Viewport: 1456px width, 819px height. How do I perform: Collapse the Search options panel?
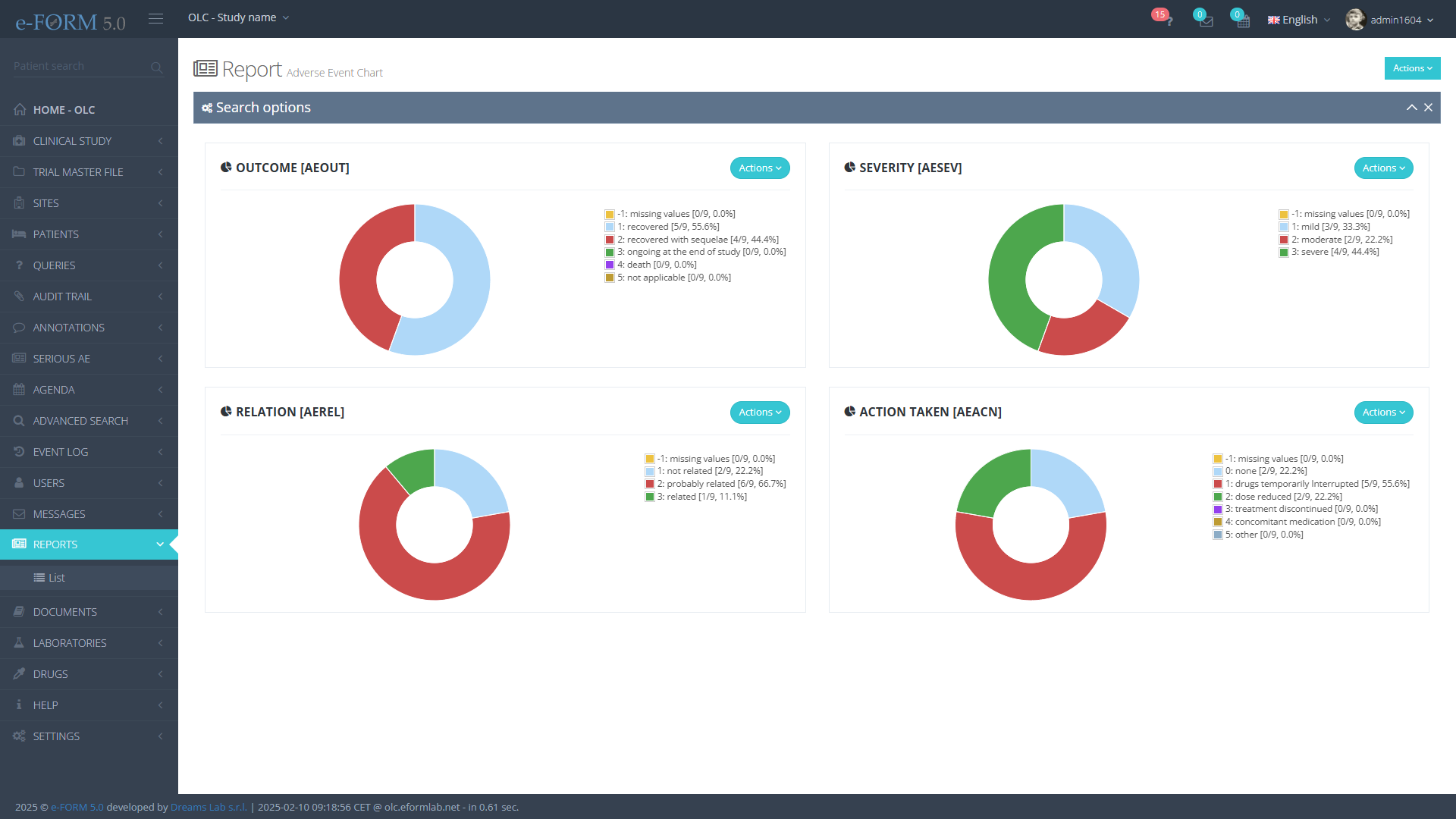click(x=1411, y=108)
